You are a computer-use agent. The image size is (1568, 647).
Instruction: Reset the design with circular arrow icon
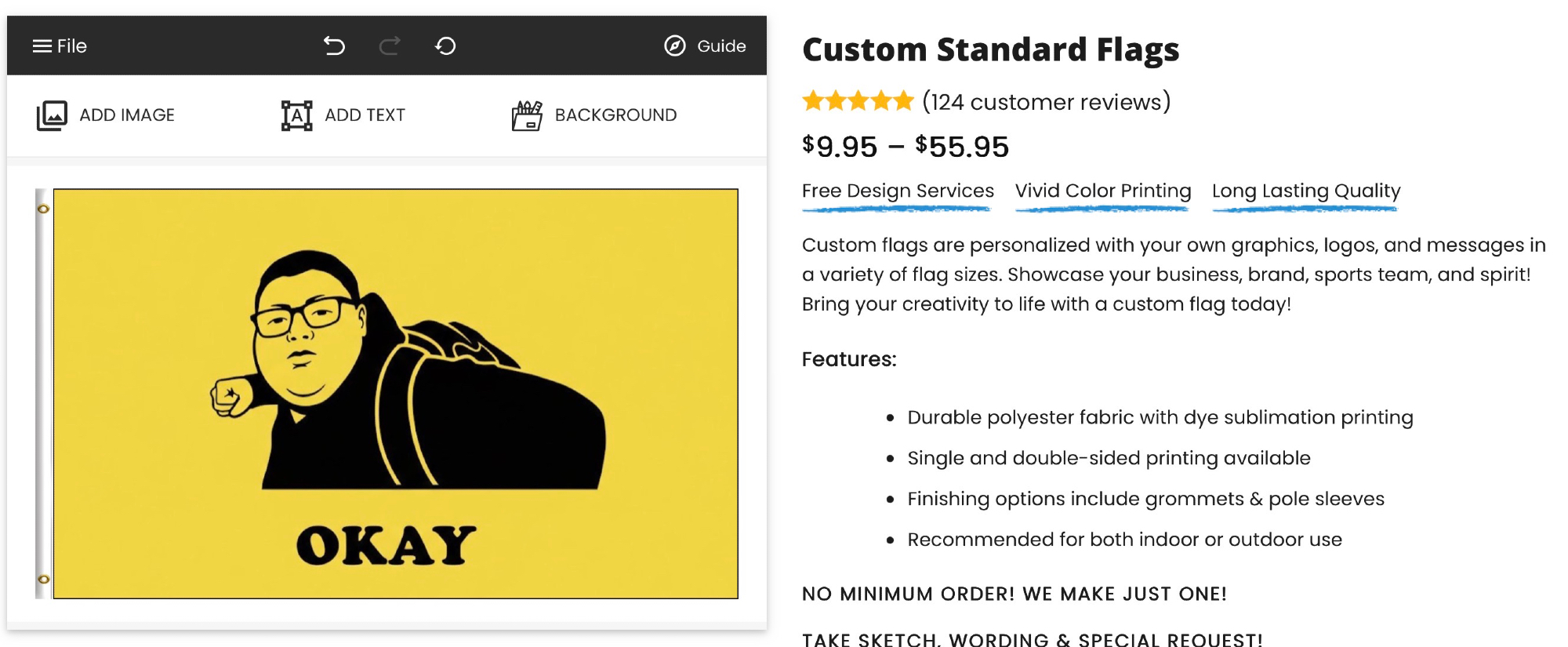[x=445, y=46]
